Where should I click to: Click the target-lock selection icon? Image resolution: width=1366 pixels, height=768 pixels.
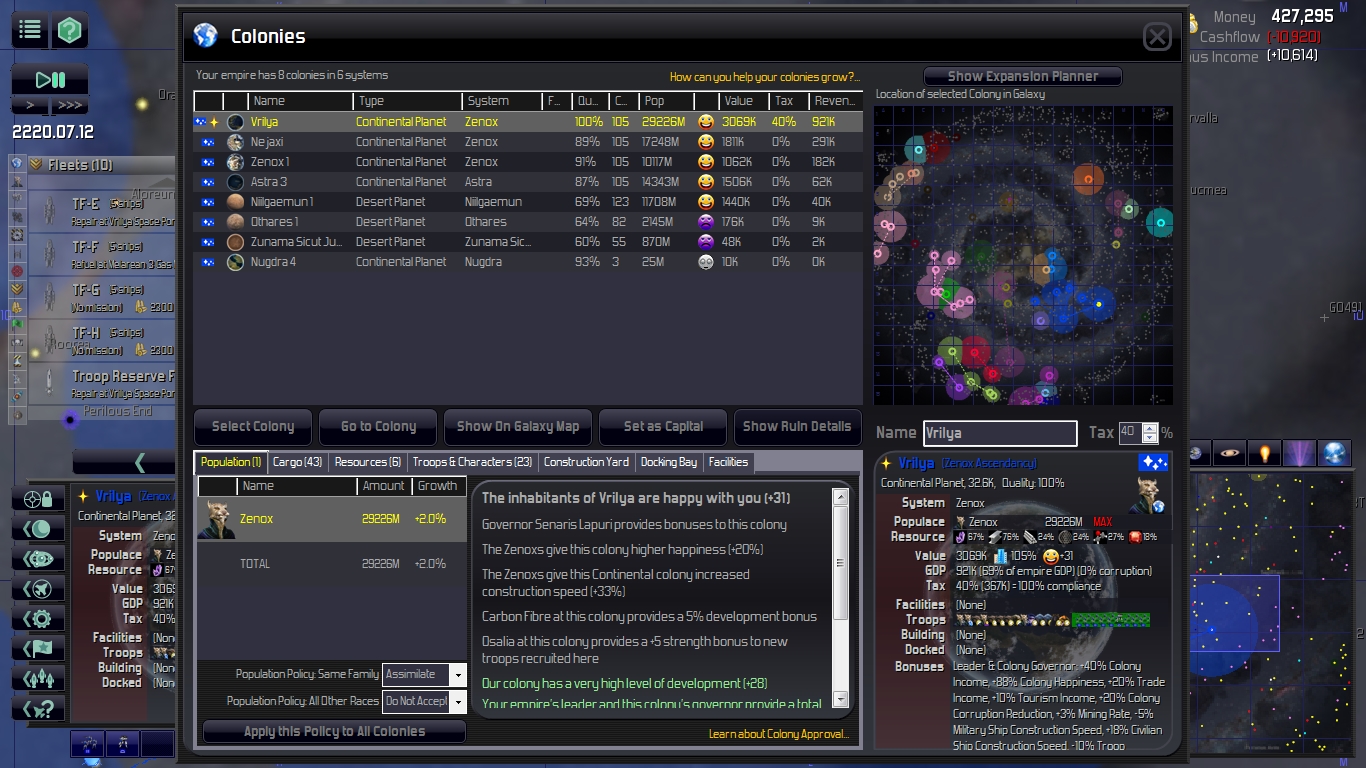tap(39, 498)
